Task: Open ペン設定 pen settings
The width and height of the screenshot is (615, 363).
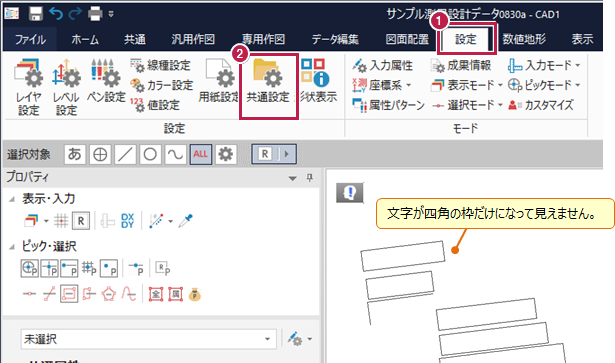Action: point(106,82)
